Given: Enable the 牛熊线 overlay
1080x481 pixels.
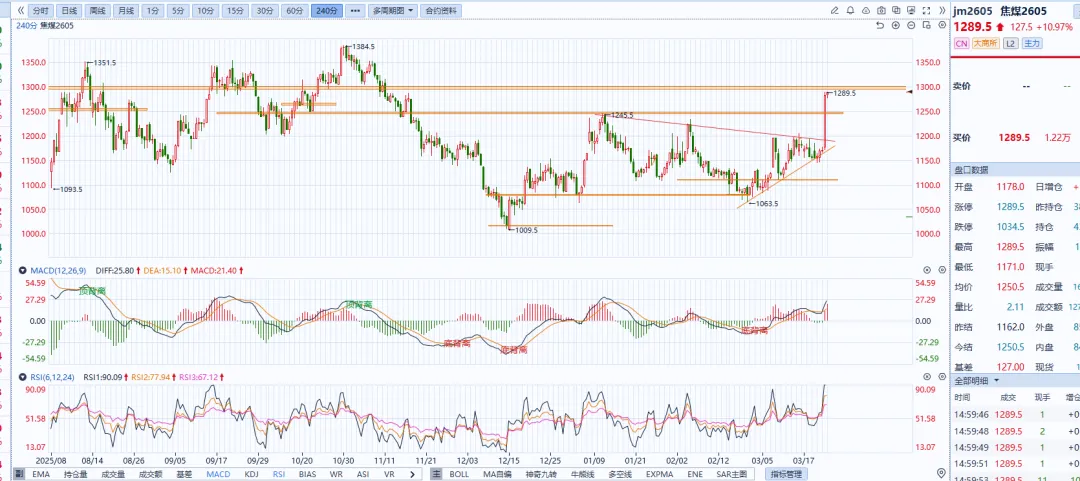Looking at the screenshot, I should point(583,474).
